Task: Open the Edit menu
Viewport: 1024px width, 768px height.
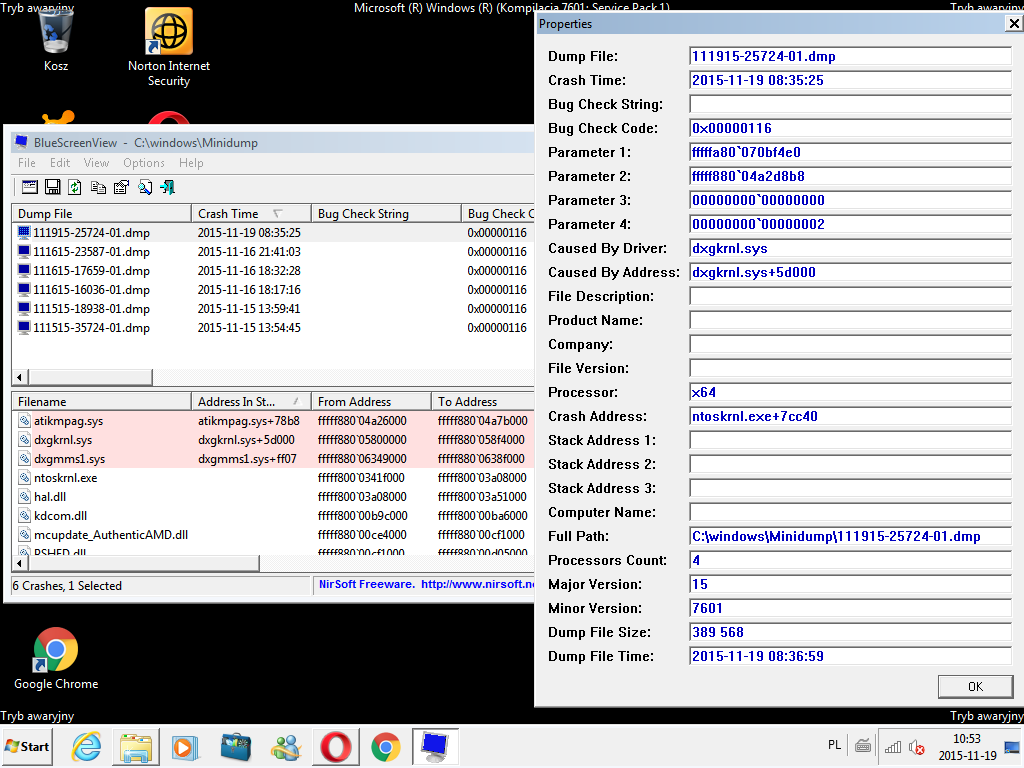Action: click(60, 163)
